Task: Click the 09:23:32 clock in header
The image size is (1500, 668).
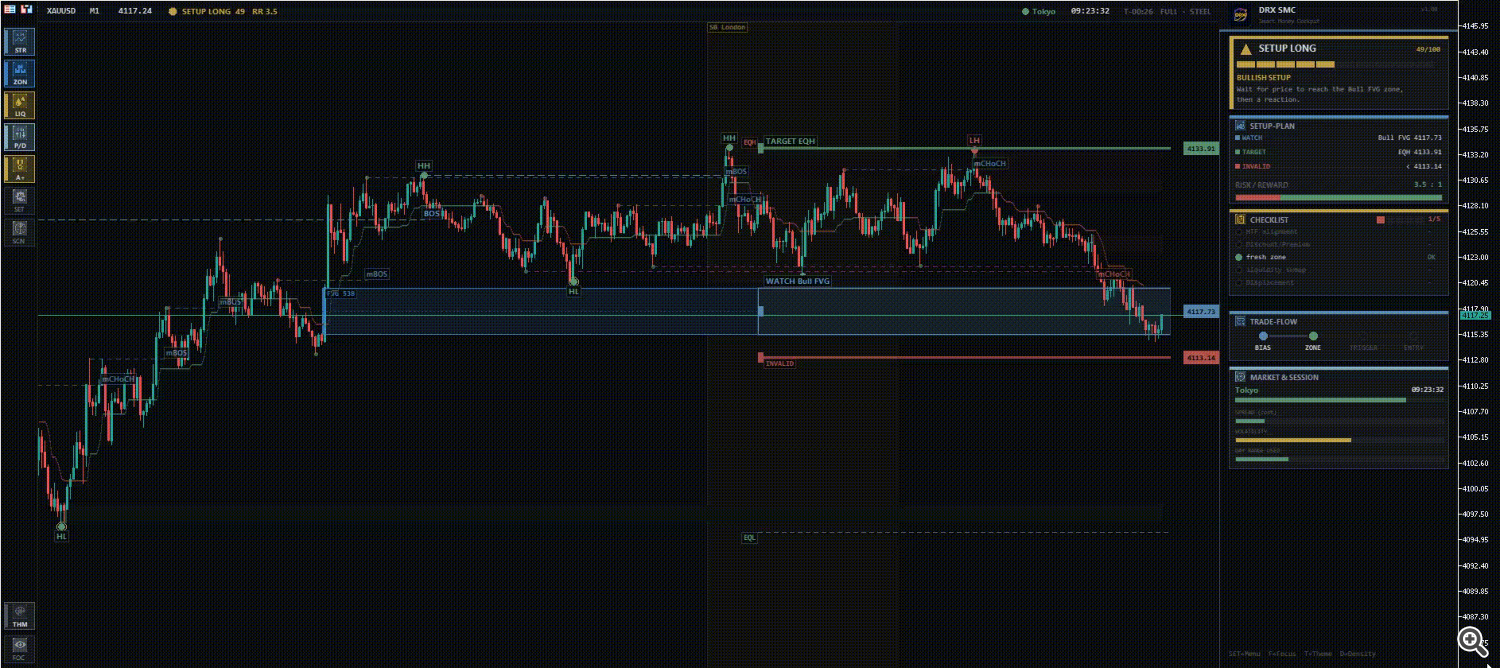Action: tap(1090, 11)
